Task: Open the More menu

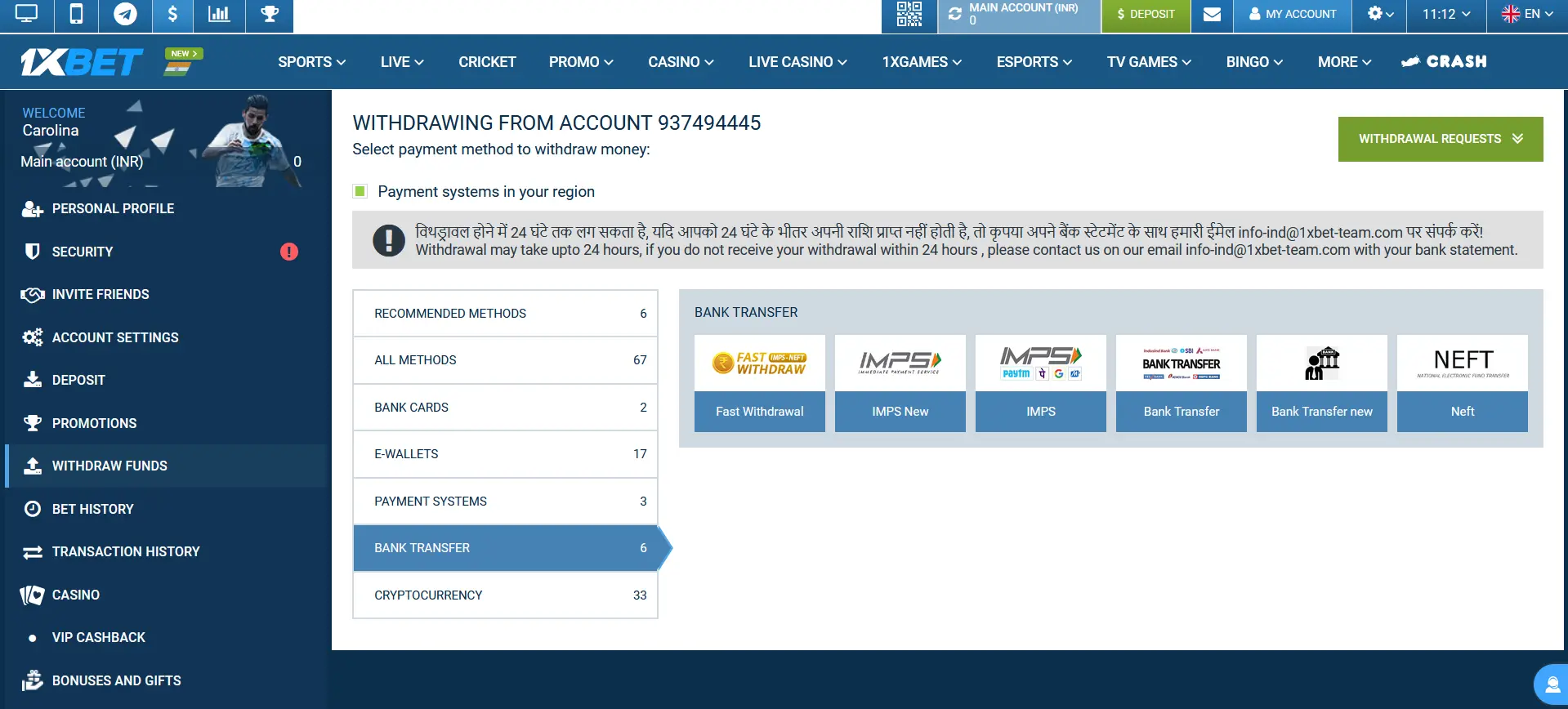Action: 1344,62
